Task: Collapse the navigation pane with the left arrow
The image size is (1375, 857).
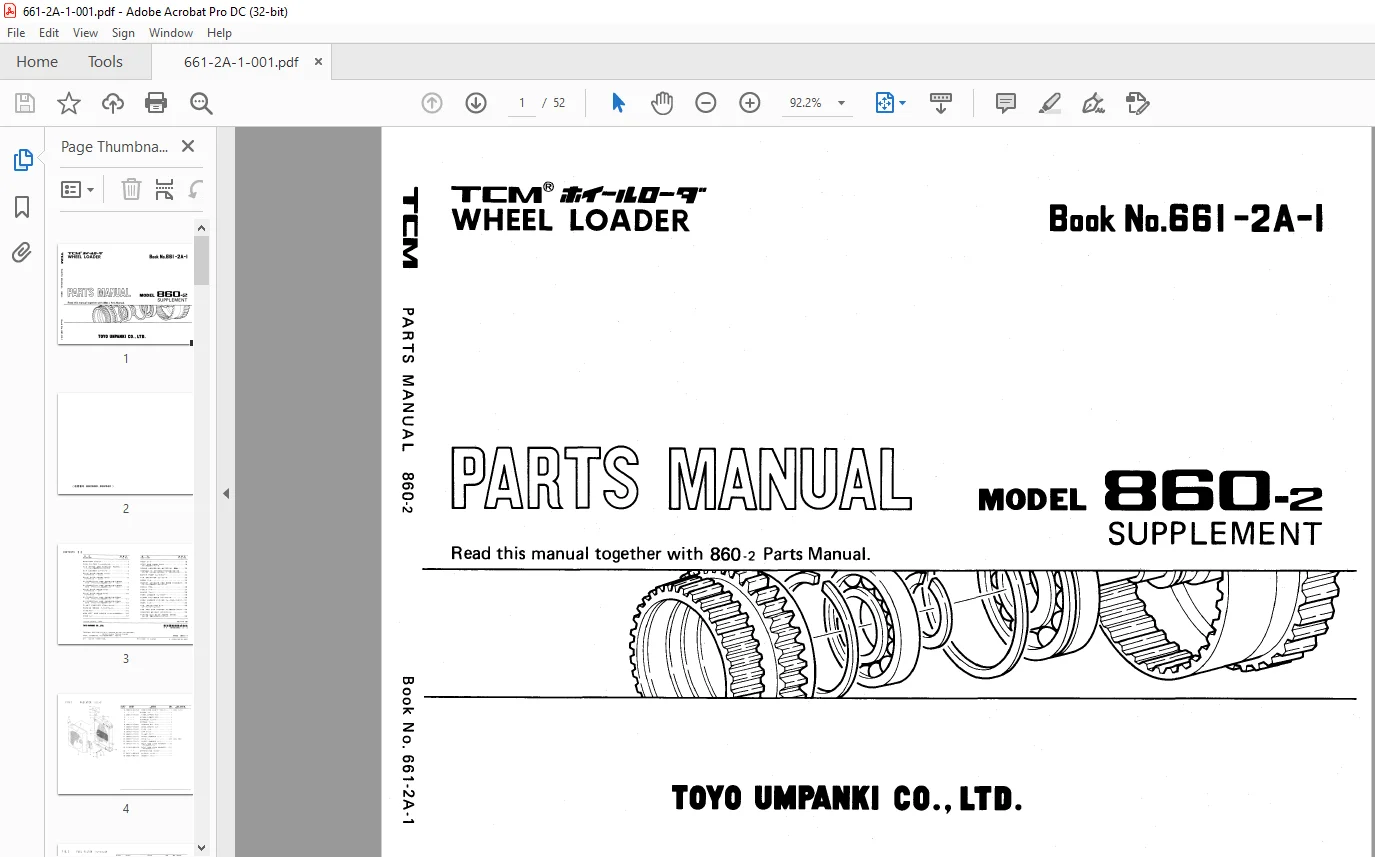Action: tap(225, 493)
